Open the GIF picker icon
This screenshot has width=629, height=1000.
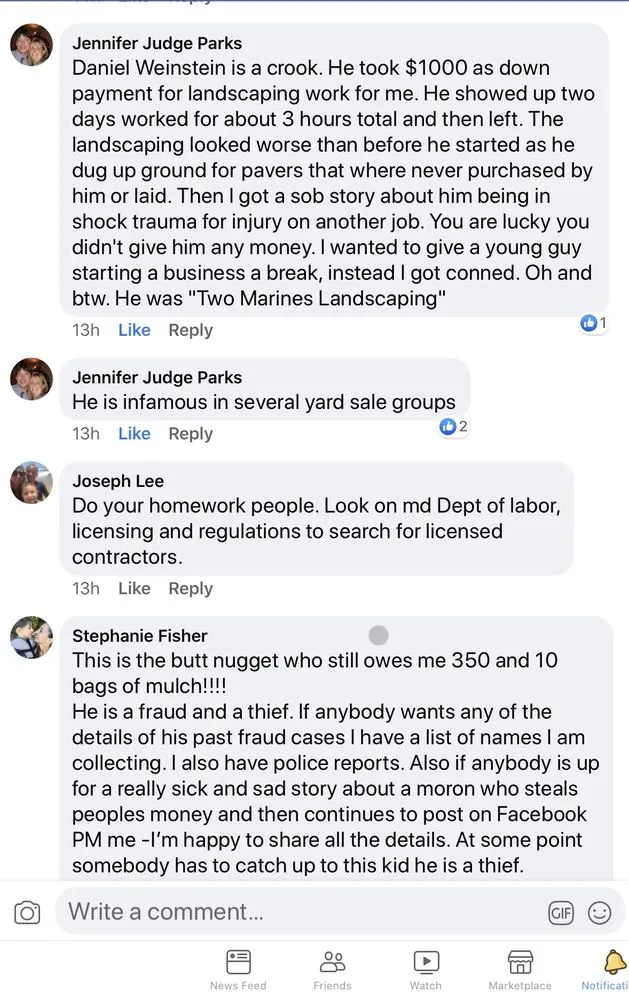tap(561, 912)
